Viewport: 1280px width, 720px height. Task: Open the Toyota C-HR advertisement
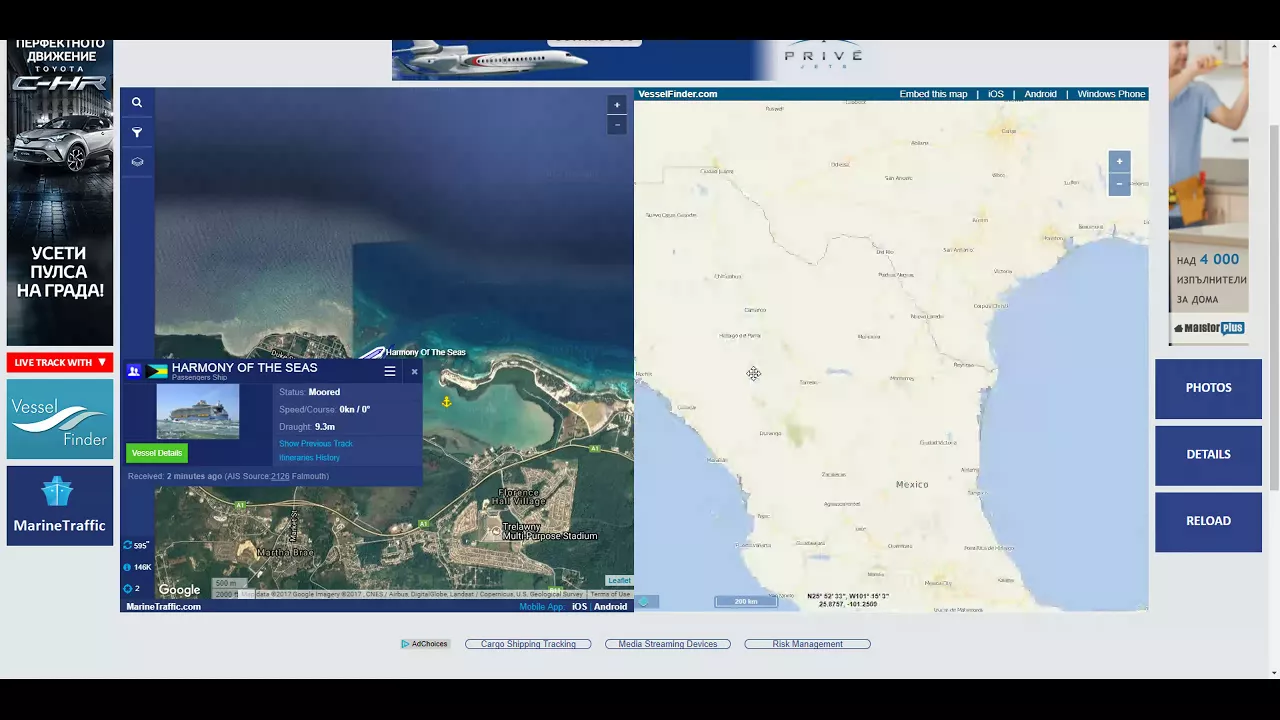tap(60, 192)
